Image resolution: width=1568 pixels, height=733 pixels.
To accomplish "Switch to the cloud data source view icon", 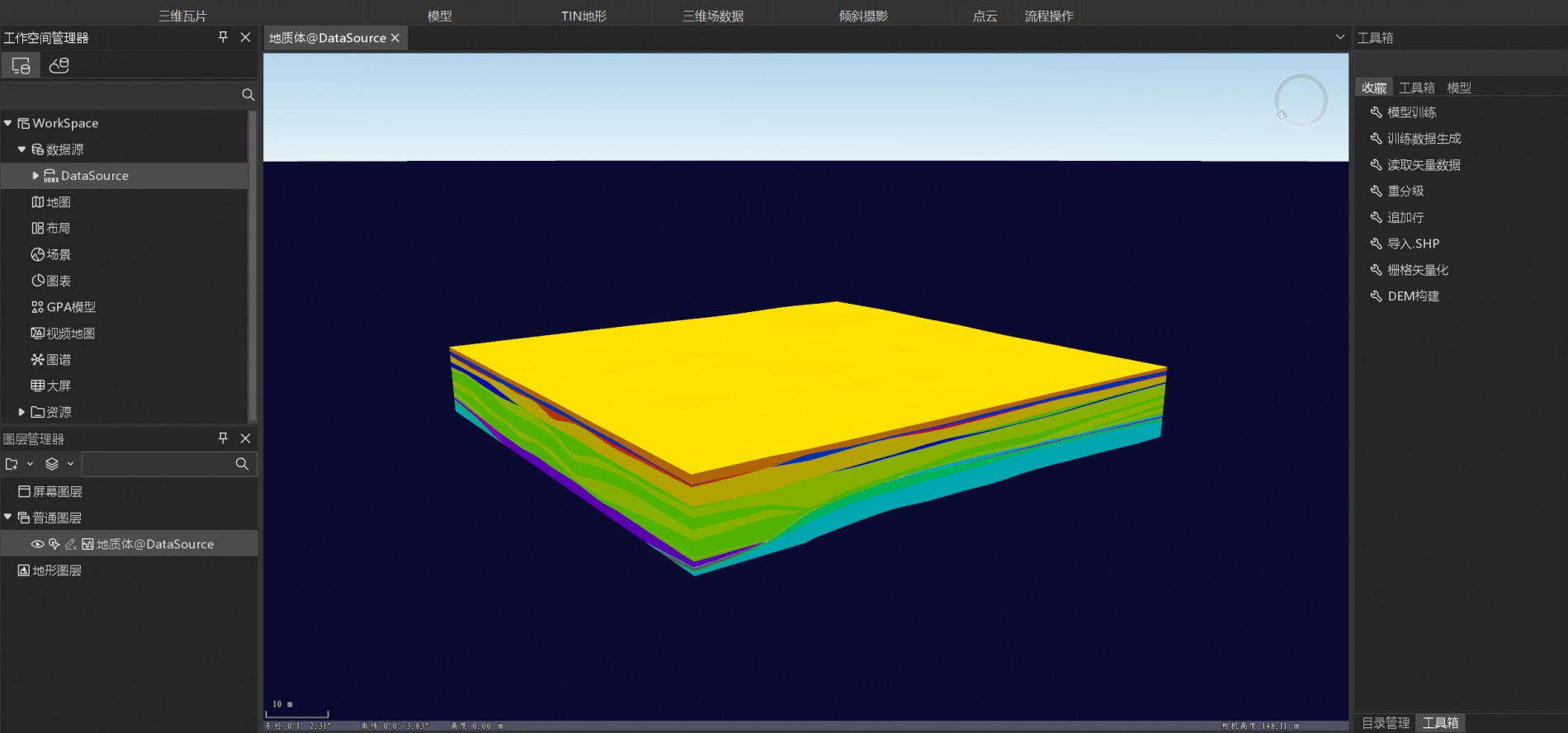I will tap(59, 65).
